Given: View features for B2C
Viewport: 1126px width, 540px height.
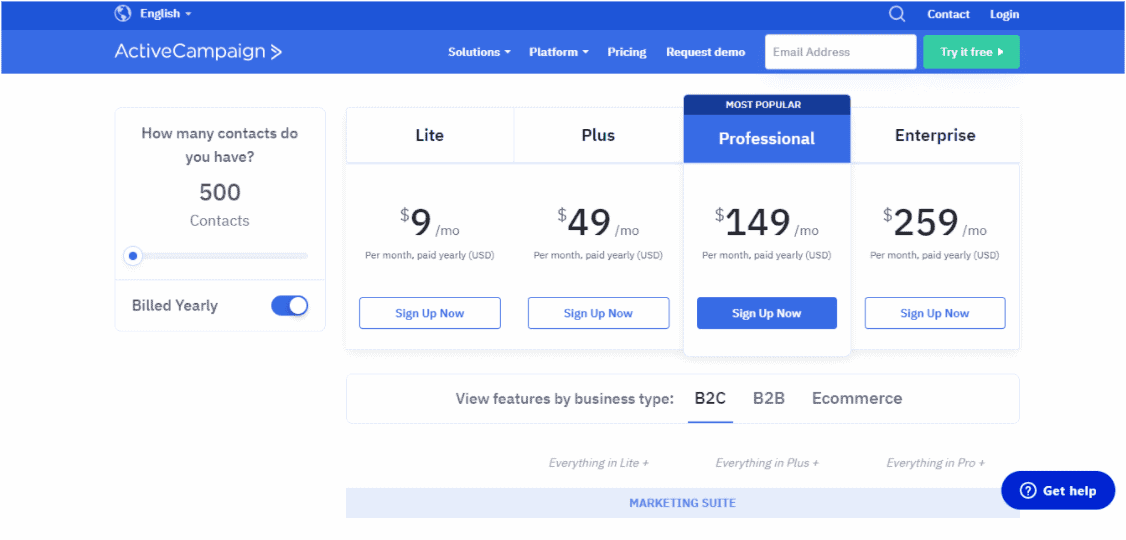Looking at the screenshot, I should pyautogui.click(x=710, y=399).
